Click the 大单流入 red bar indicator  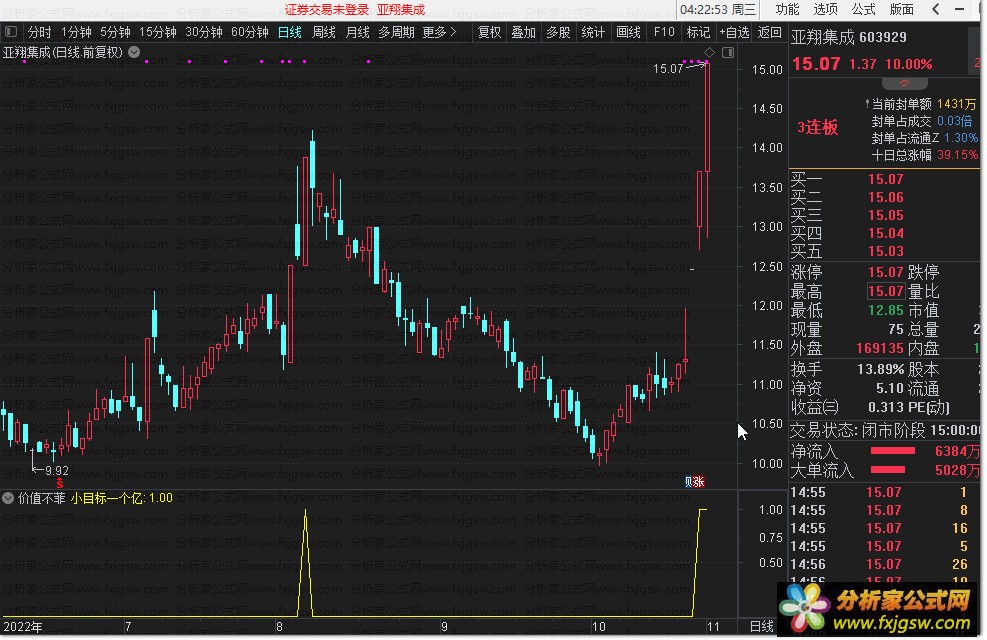[887, 469]
